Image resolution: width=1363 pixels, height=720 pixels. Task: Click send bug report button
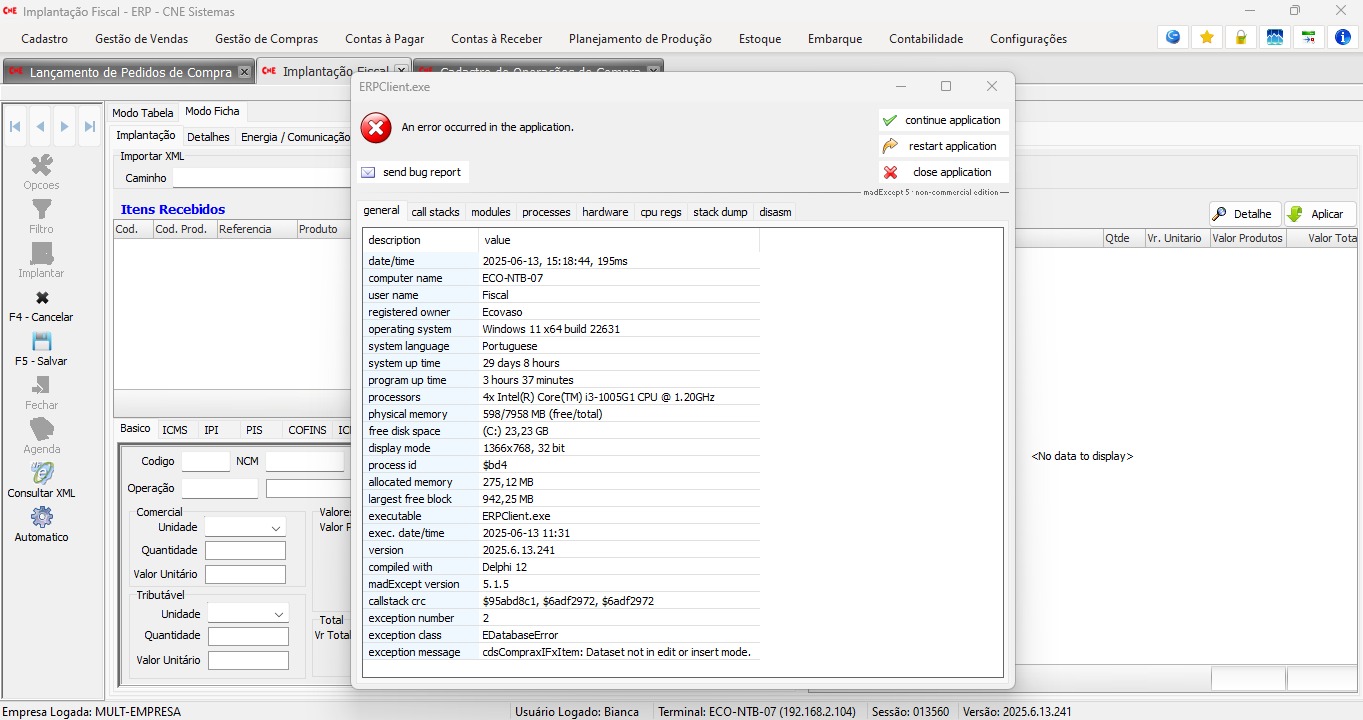pos(412,172)
